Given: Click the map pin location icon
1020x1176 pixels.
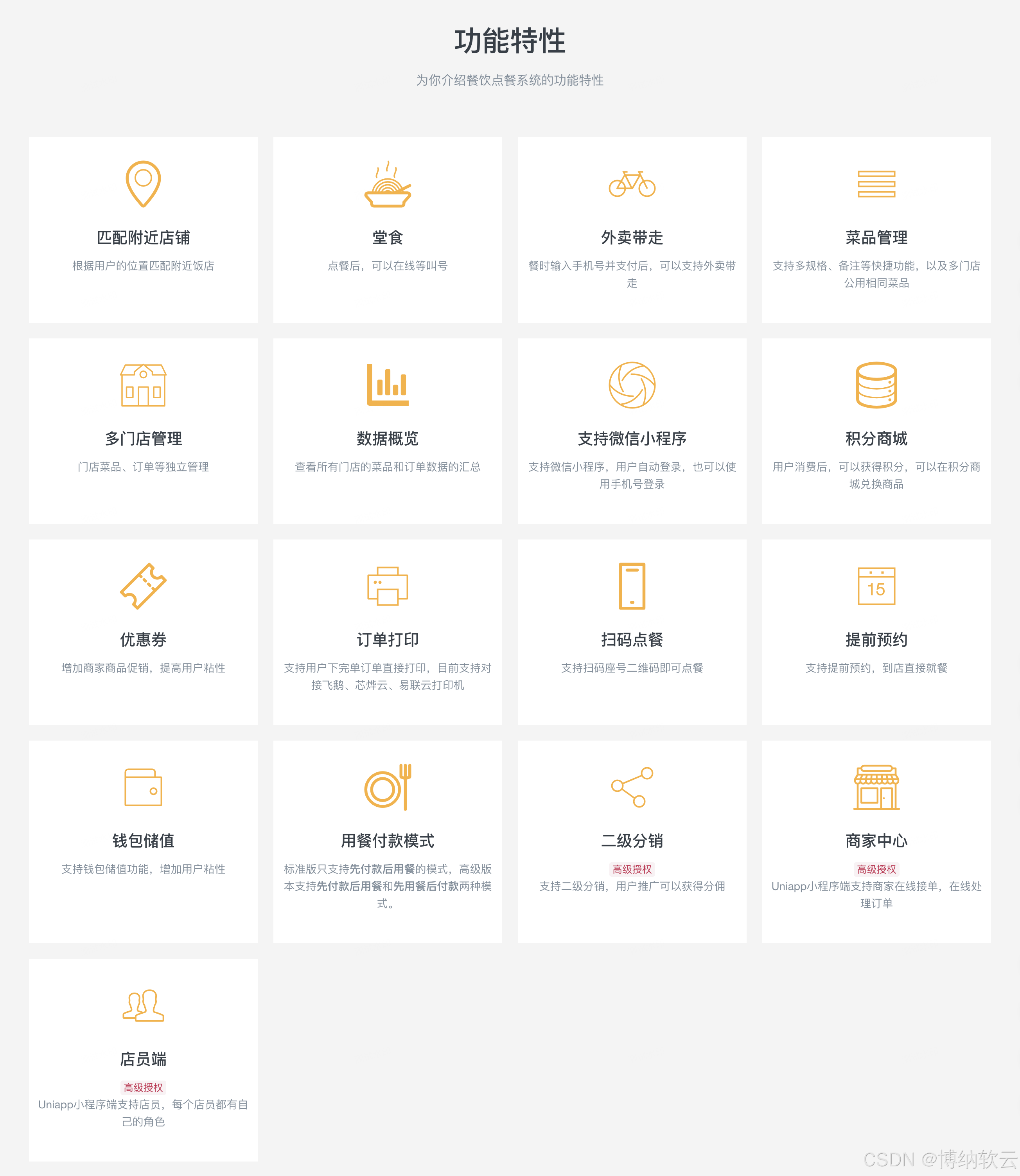Looking at the screenshot, I should 143,183.
